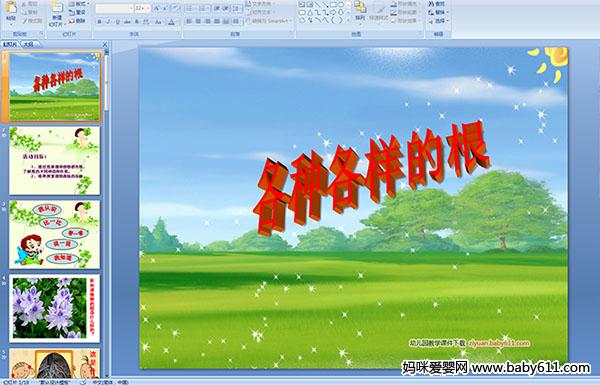The image size is (600, 385).
Task: Toggle Italic formatting button
Action: point(108,22)
